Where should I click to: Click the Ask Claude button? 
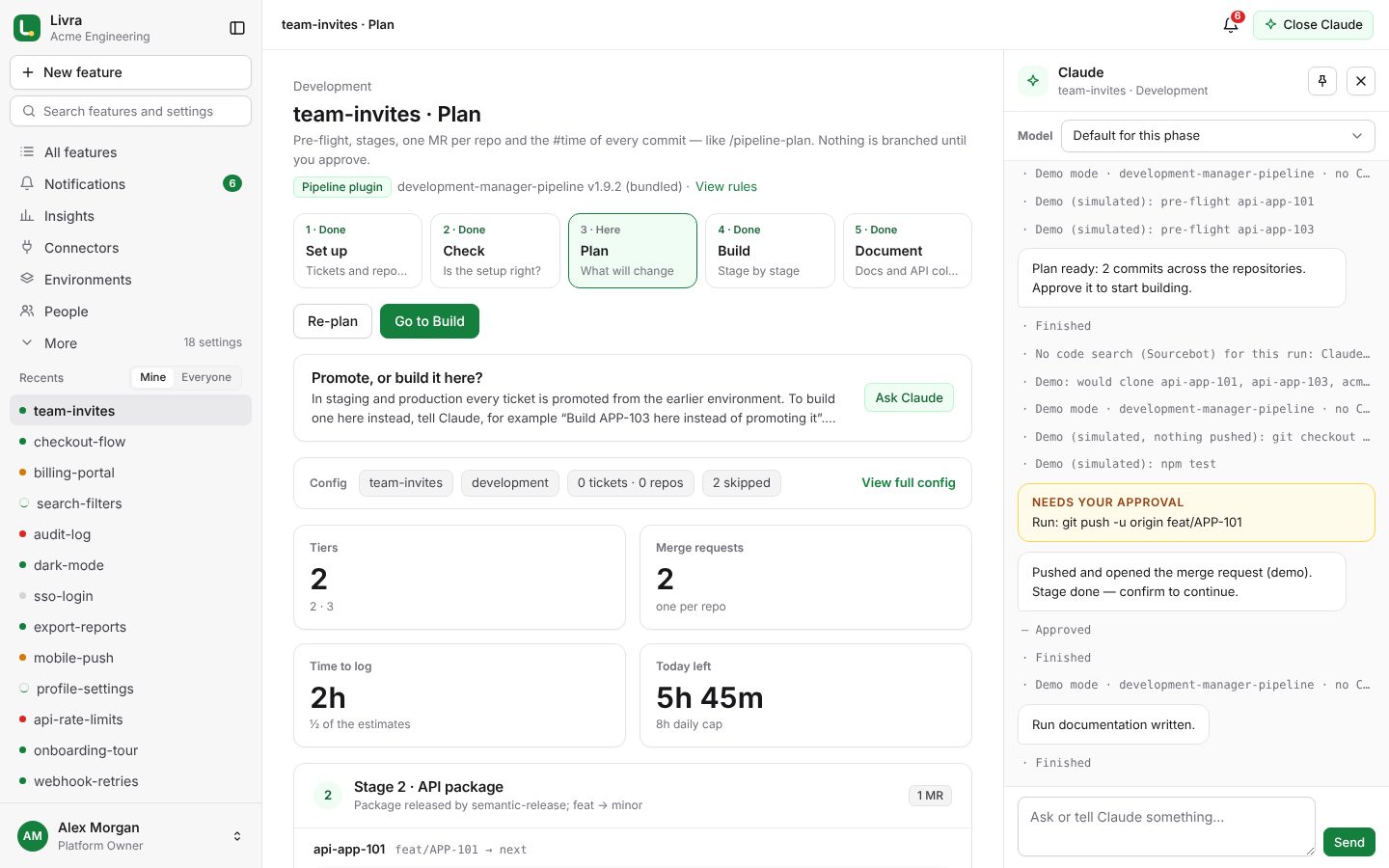(909, 398)
